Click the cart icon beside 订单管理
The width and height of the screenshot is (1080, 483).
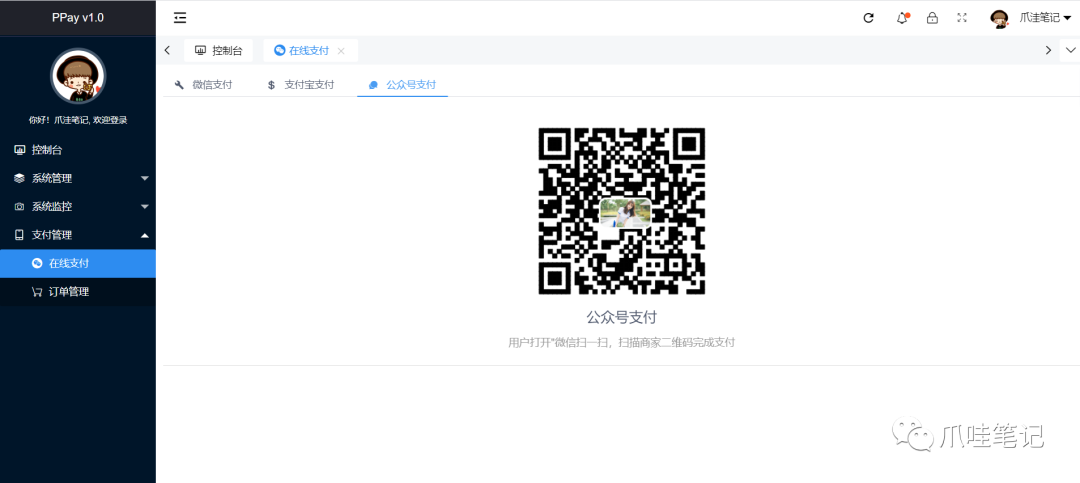[x=37, y=291]
